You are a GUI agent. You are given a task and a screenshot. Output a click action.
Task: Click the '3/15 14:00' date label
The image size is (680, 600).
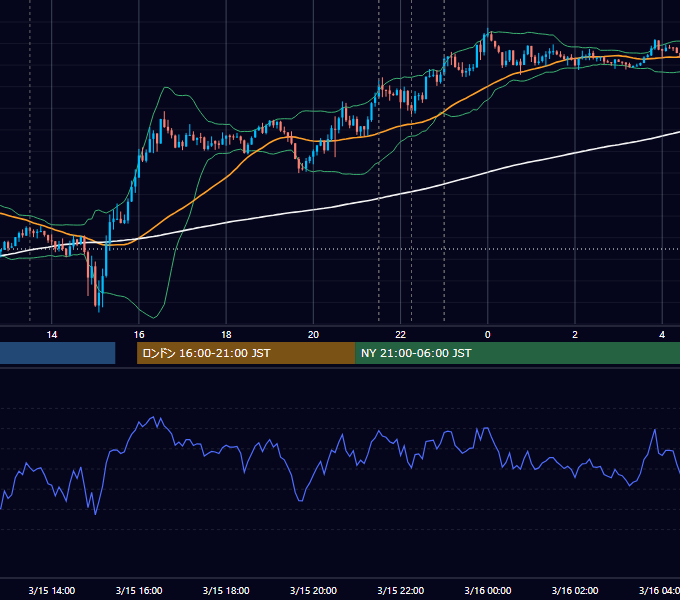pos(52,590)
